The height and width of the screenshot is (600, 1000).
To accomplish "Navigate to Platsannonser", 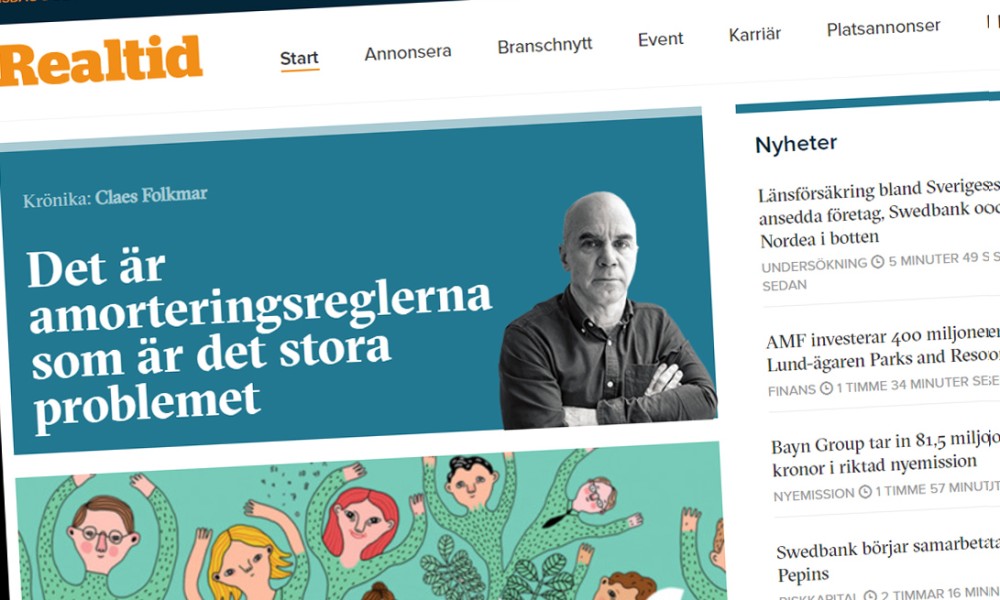I will (x=883, y=27).
